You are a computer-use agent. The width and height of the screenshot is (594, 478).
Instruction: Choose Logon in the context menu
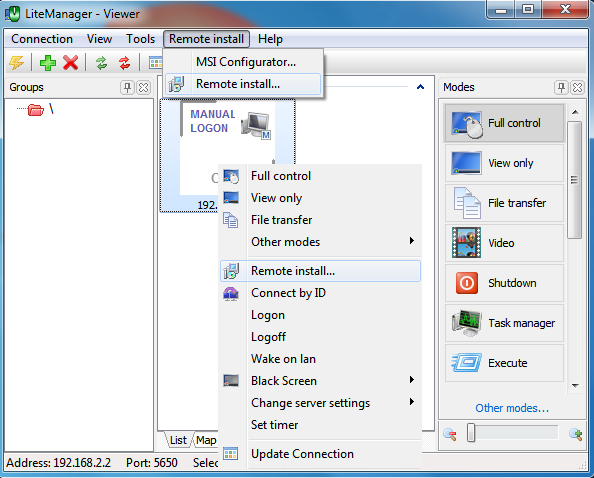pyautogui.click(x=320, y=315)
